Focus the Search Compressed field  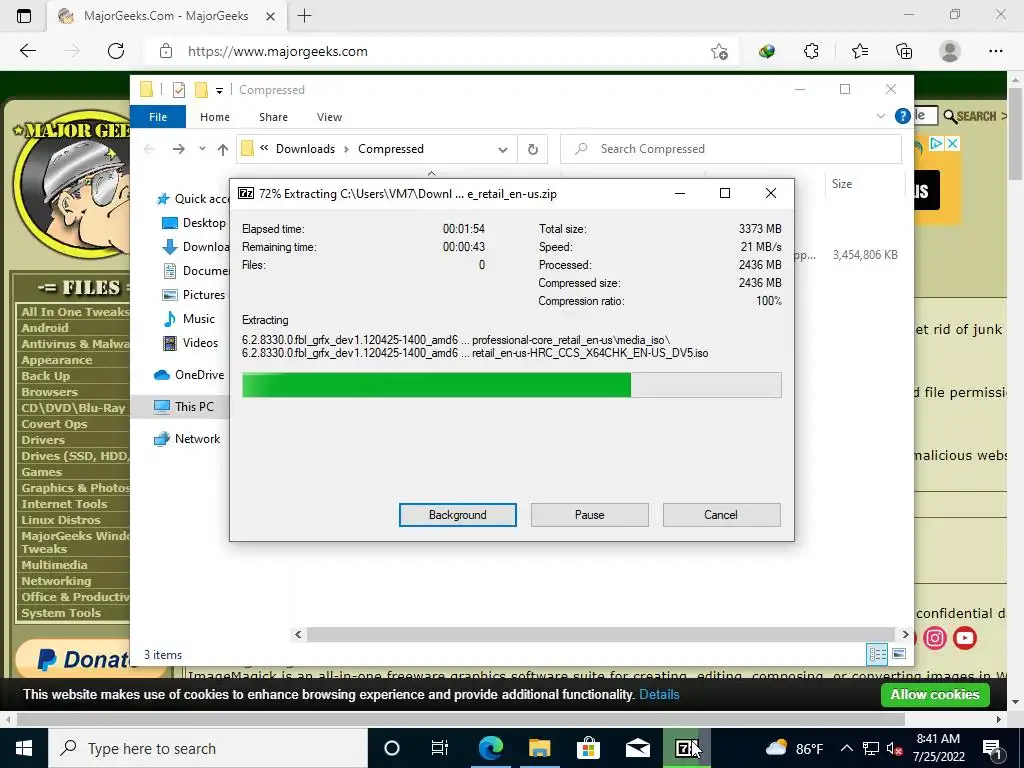pyautogui.click(x=731, y=149)
